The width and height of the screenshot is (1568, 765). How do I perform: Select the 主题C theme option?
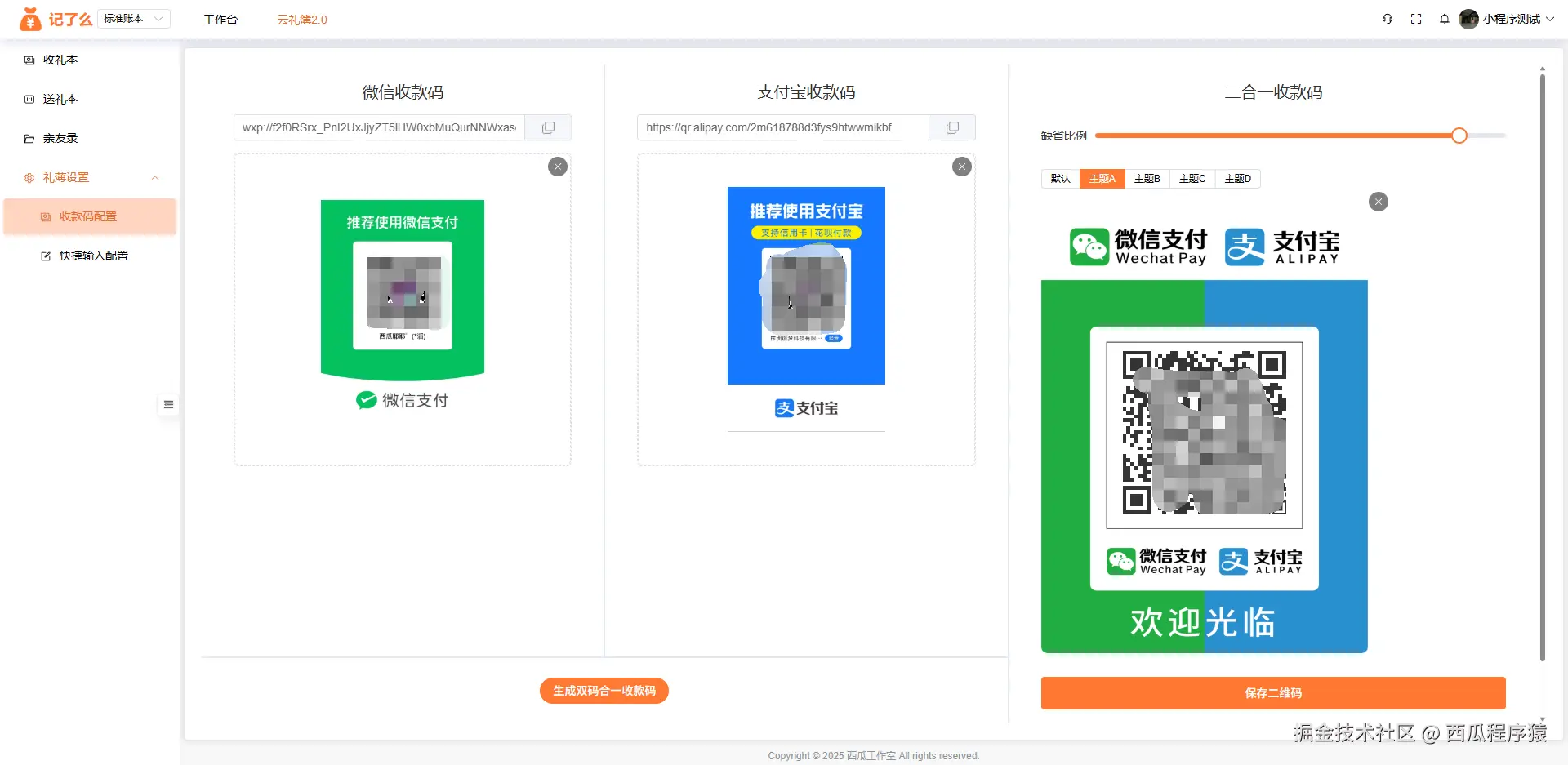[1192, 179]
